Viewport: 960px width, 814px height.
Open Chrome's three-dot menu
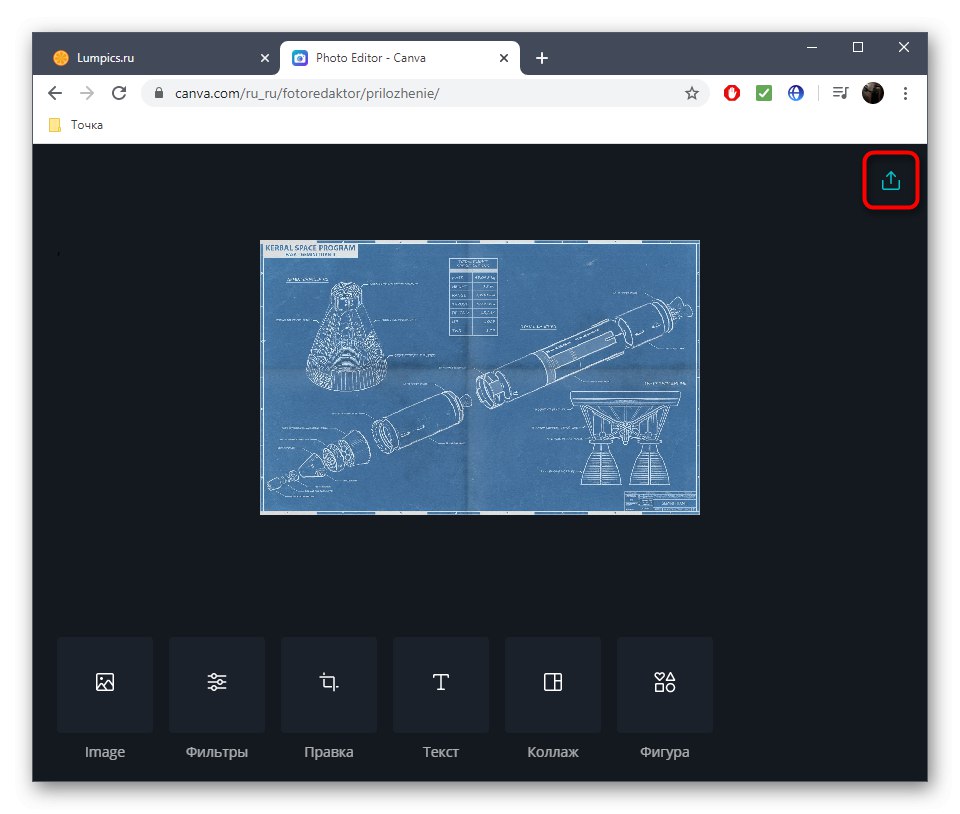click(906, 93)
